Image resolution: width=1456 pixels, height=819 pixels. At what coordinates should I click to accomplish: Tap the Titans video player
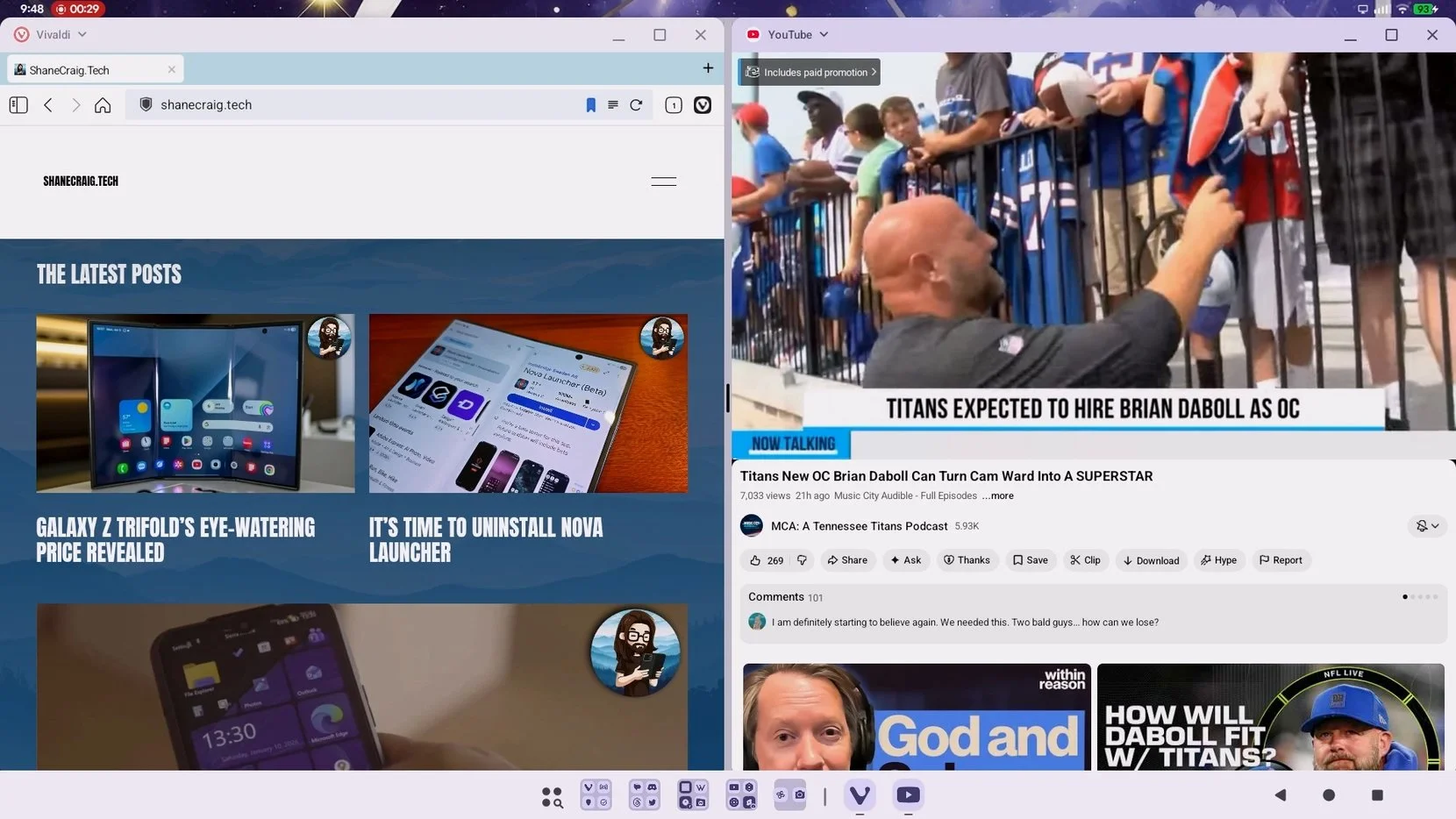(x=1094, y=255)
